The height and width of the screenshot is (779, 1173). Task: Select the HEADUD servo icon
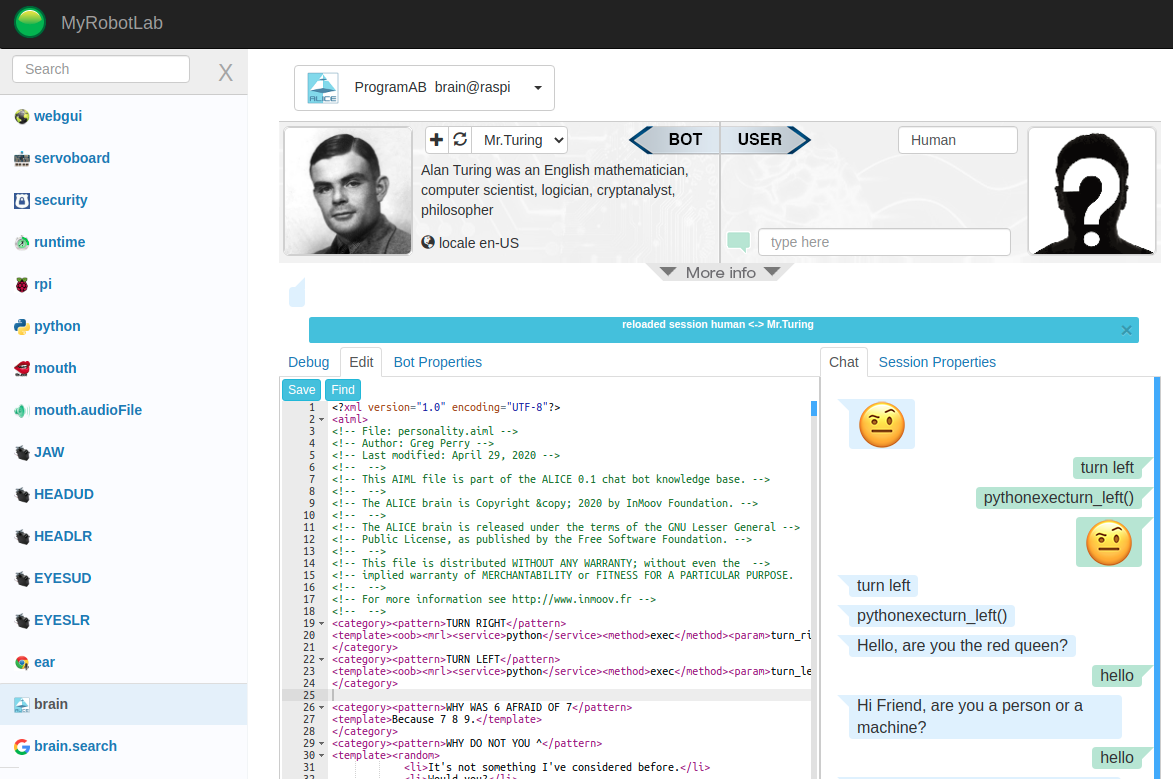tap(22, 495)
